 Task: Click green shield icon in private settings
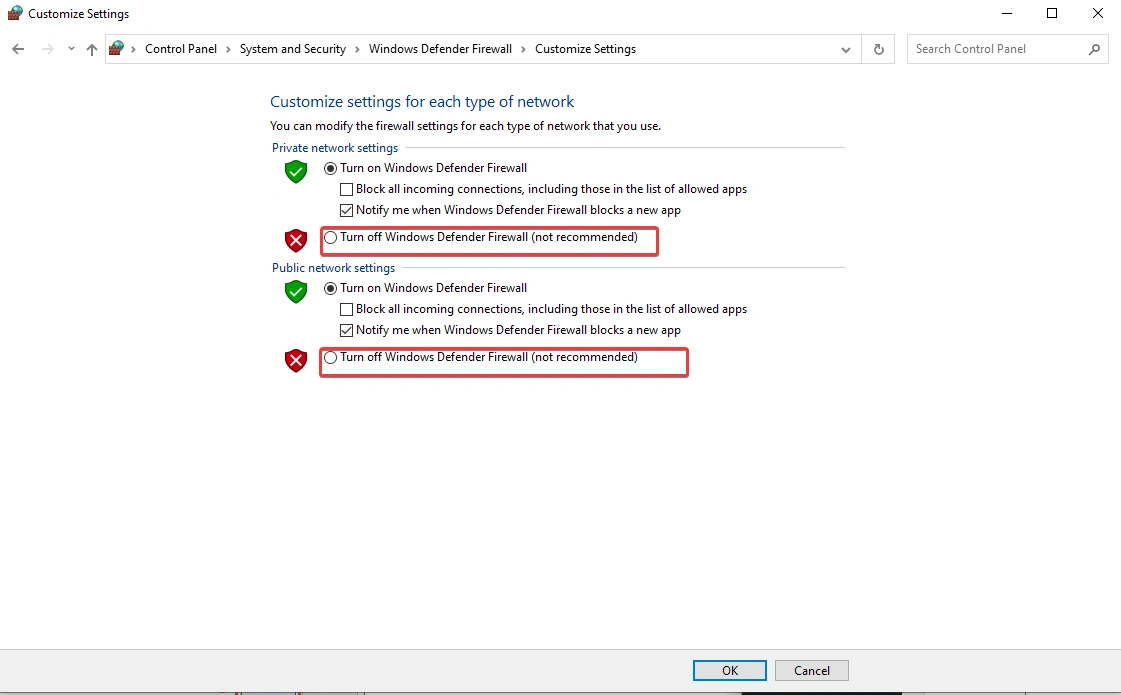pyautogui.click(x=296, y=172)
